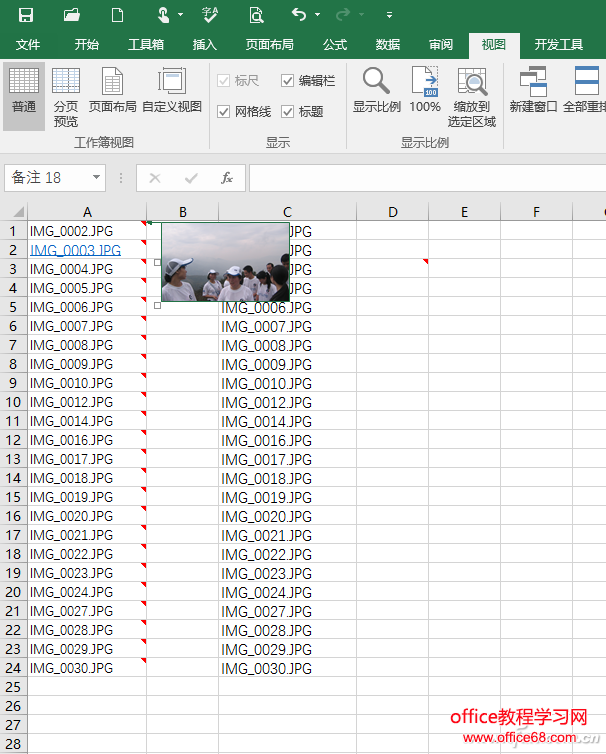Open New Window (新建窗口)
The image size is (606, 754).
[x=533, y=92]
